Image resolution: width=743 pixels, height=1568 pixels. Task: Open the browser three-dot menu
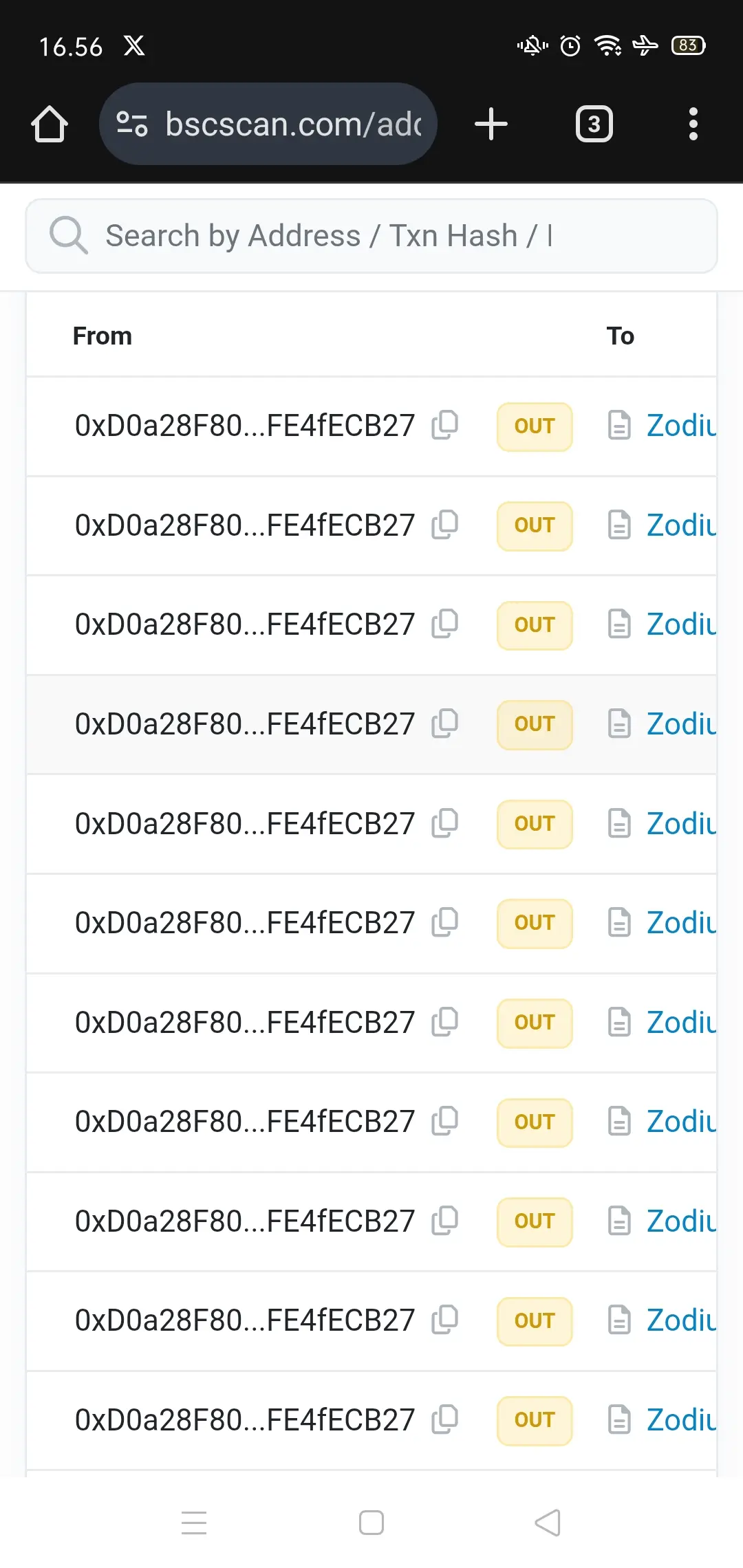click(x=693, y=124)
